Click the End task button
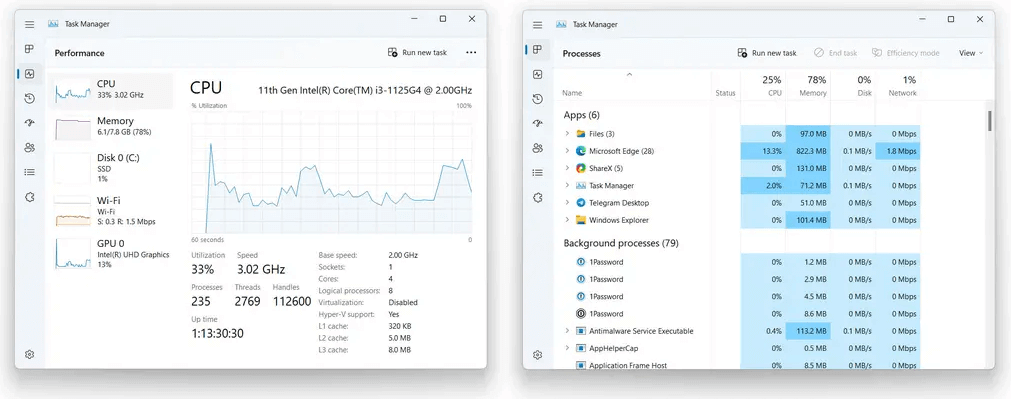This screenshot has width=1011, height=399. (x=836, y=53)
